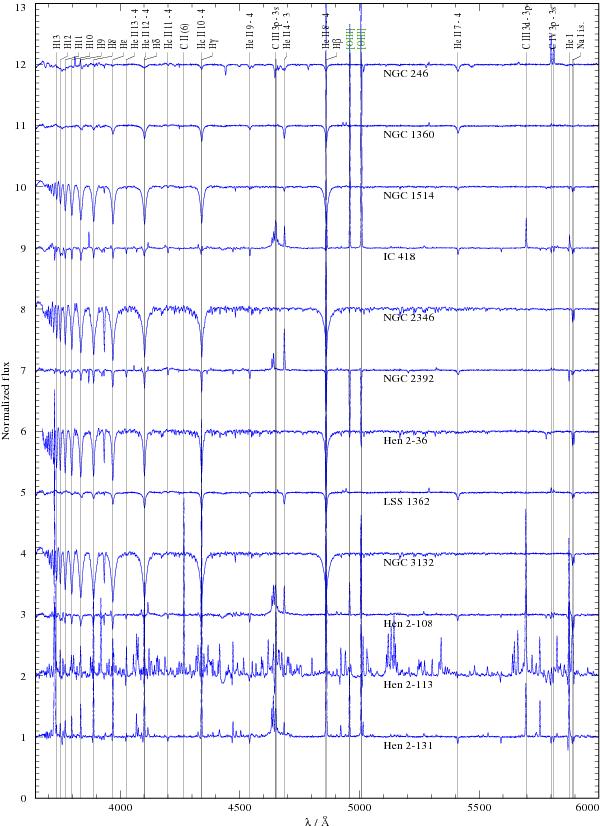
Task: Select the LSS 1362 spectrum label
Action: click(x=407, y=501)
